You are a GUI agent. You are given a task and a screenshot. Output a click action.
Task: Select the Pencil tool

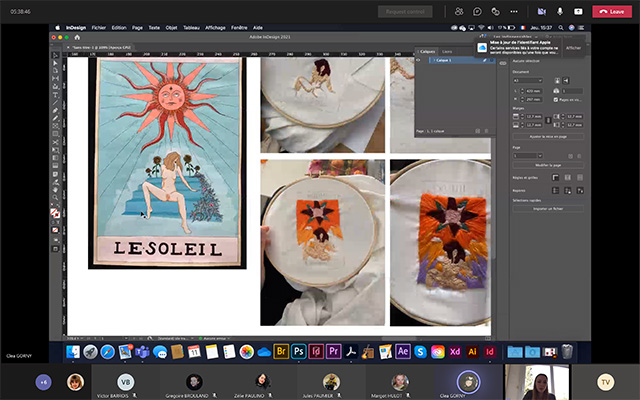click(56, 118)
